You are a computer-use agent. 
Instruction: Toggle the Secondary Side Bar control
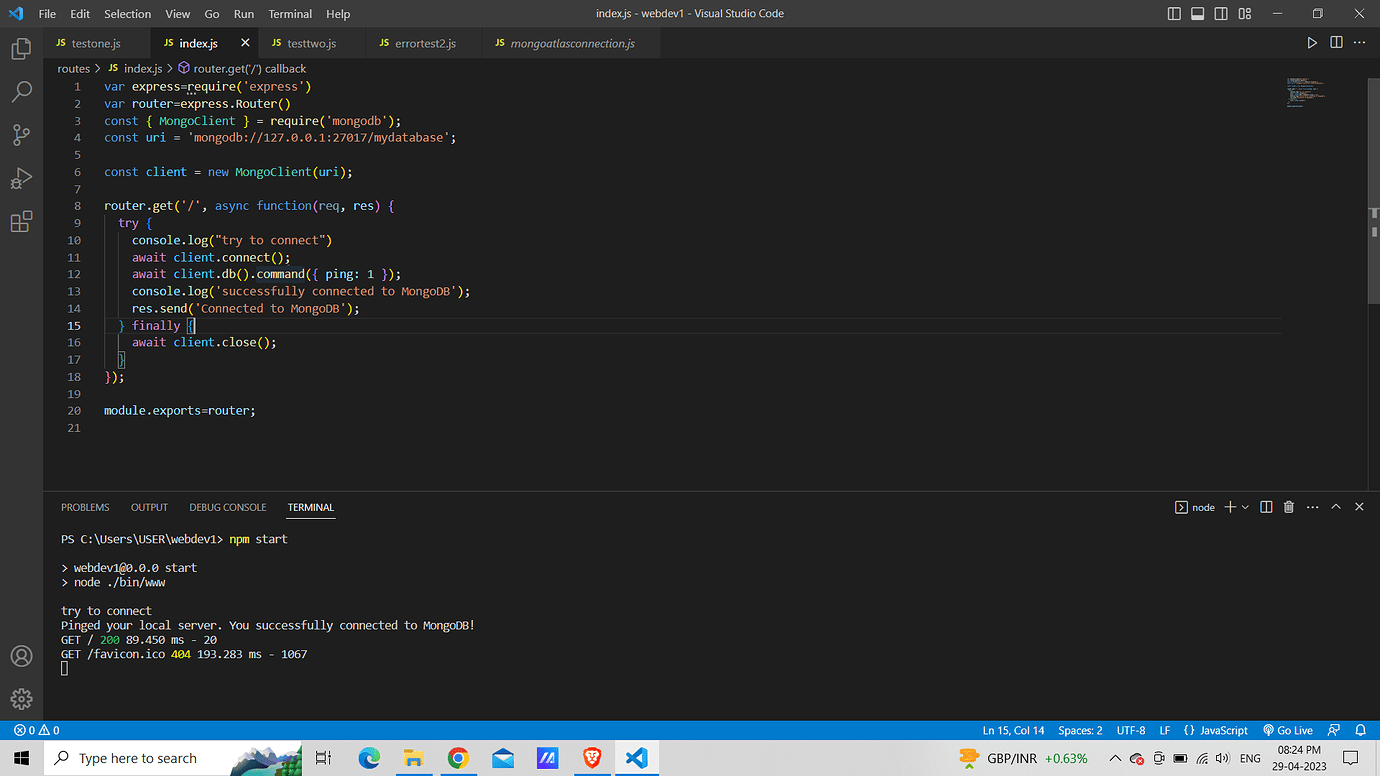(x=1221, y=13)
